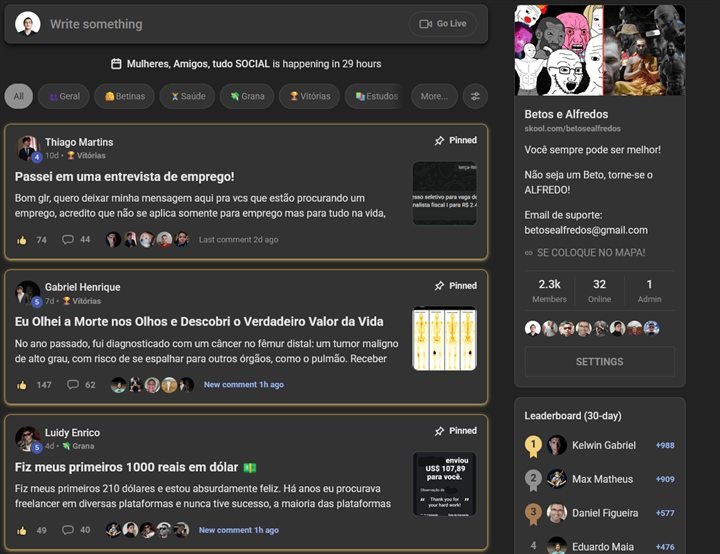Image resolution: width=720 pixels, height=554 pixels.
Task: Click the pin icon on Gabriel Henrique's post
Action: 439,286
